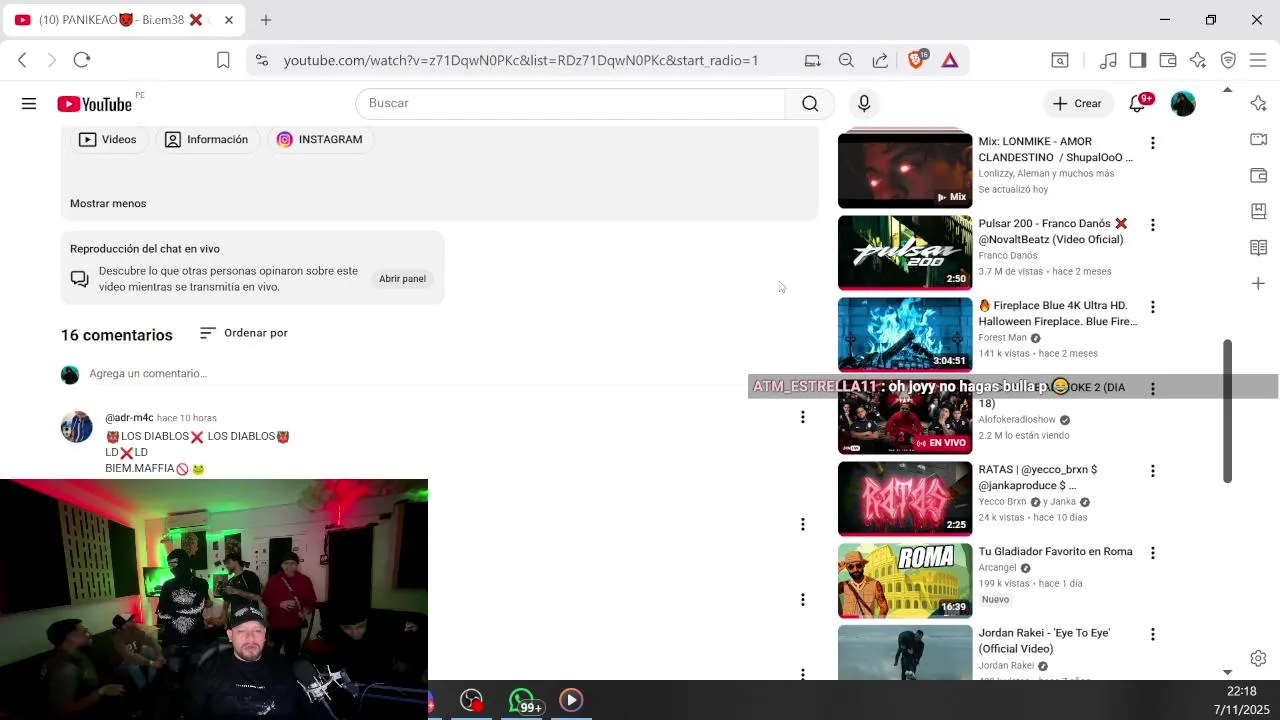
Task: Open WhatsApp from the taskbar
Action: (x=521, y=700)
